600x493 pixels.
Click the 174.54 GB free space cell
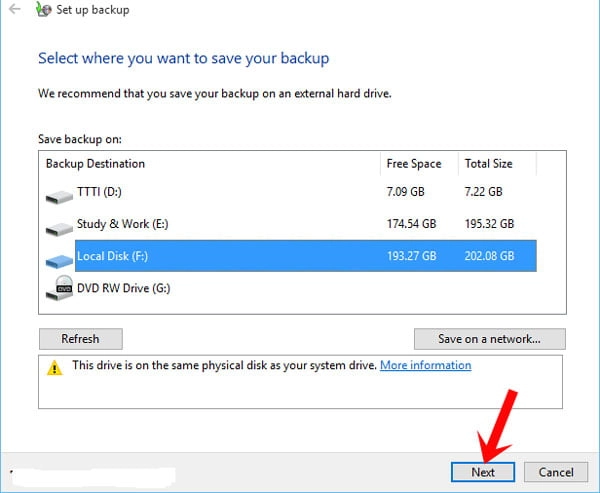pyautogui.click(x=411, y=225)
